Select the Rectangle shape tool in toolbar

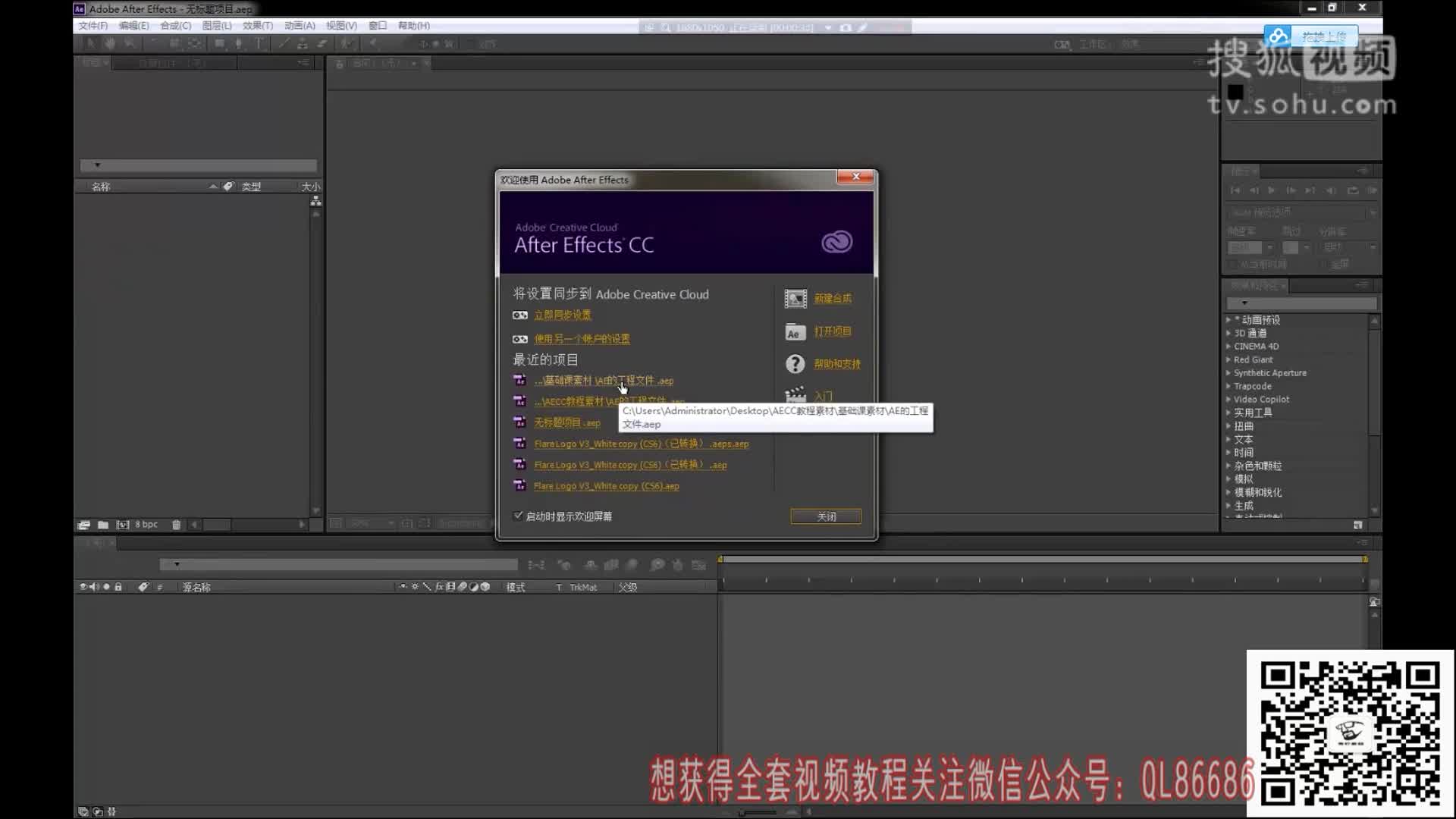point(219,44)
